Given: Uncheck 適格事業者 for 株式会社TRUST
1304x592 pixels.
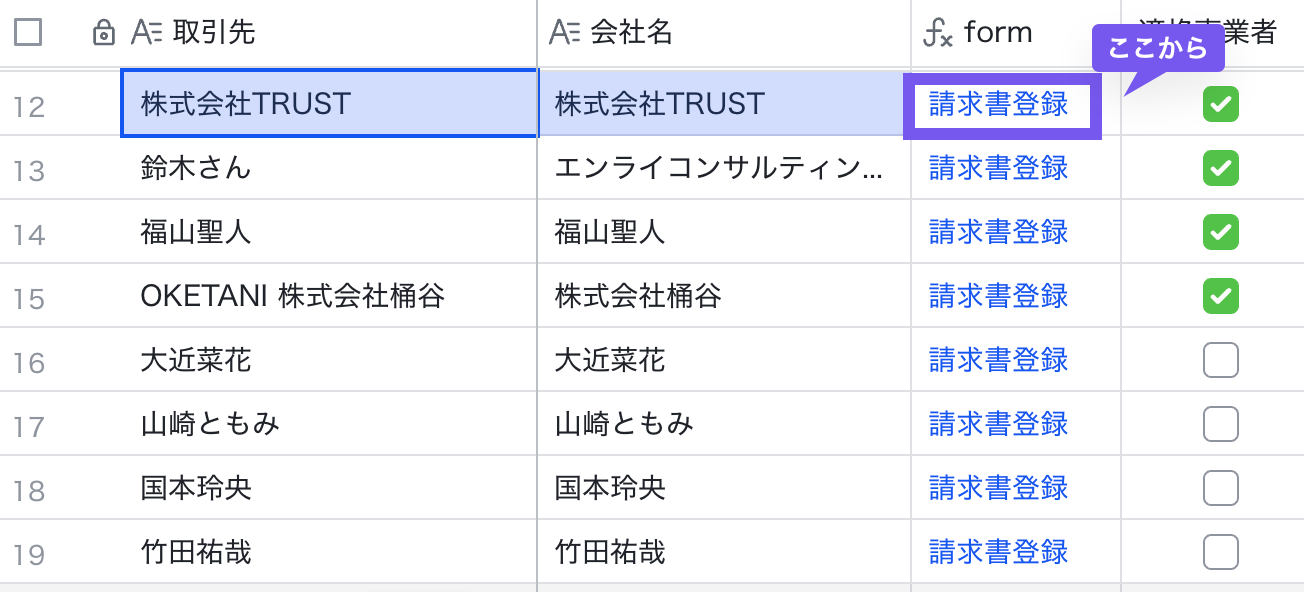Looking at the screenshot, I should tap(1221, 104).
